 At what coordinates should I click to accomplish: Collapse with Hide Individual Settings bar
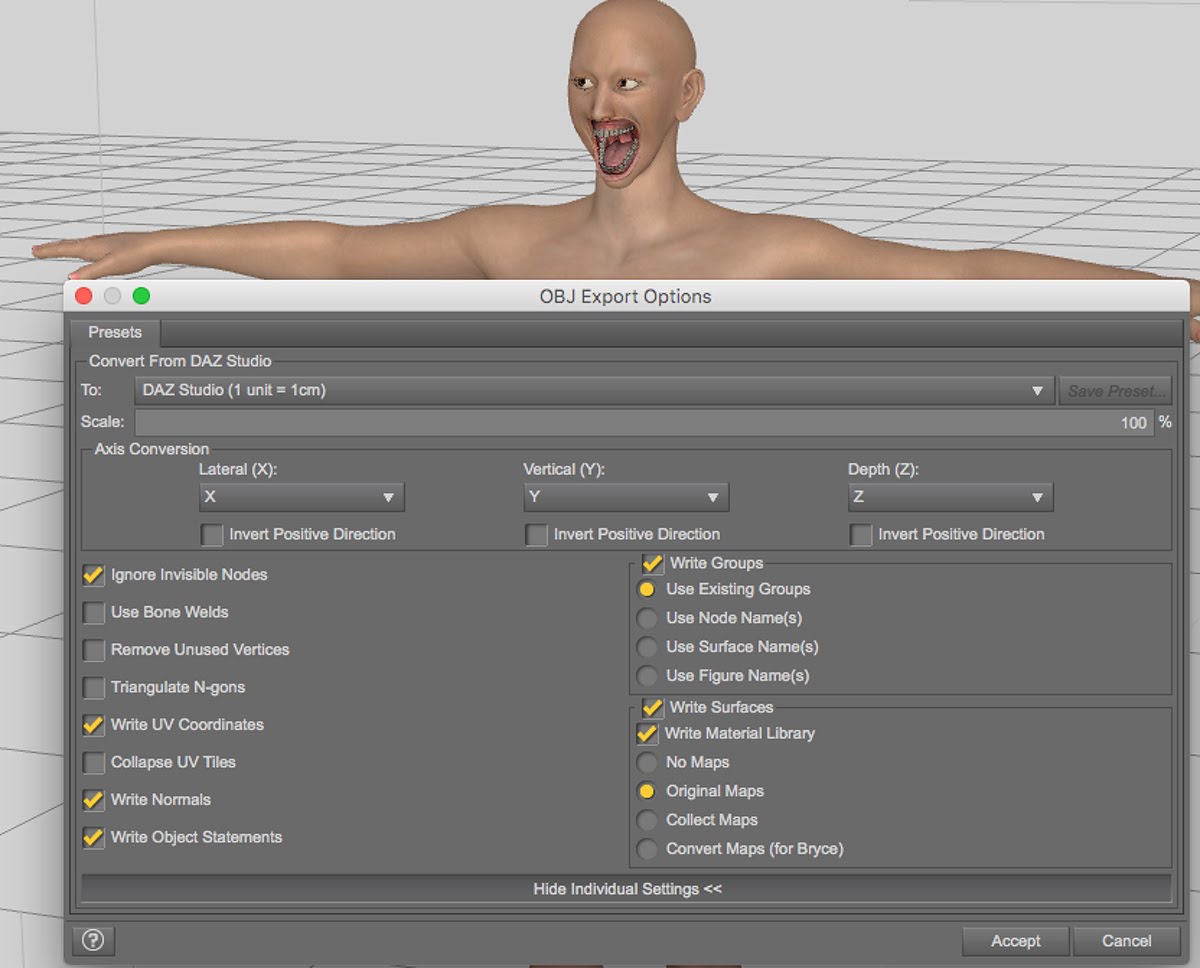pyautogui.click(x=626, y=888)
